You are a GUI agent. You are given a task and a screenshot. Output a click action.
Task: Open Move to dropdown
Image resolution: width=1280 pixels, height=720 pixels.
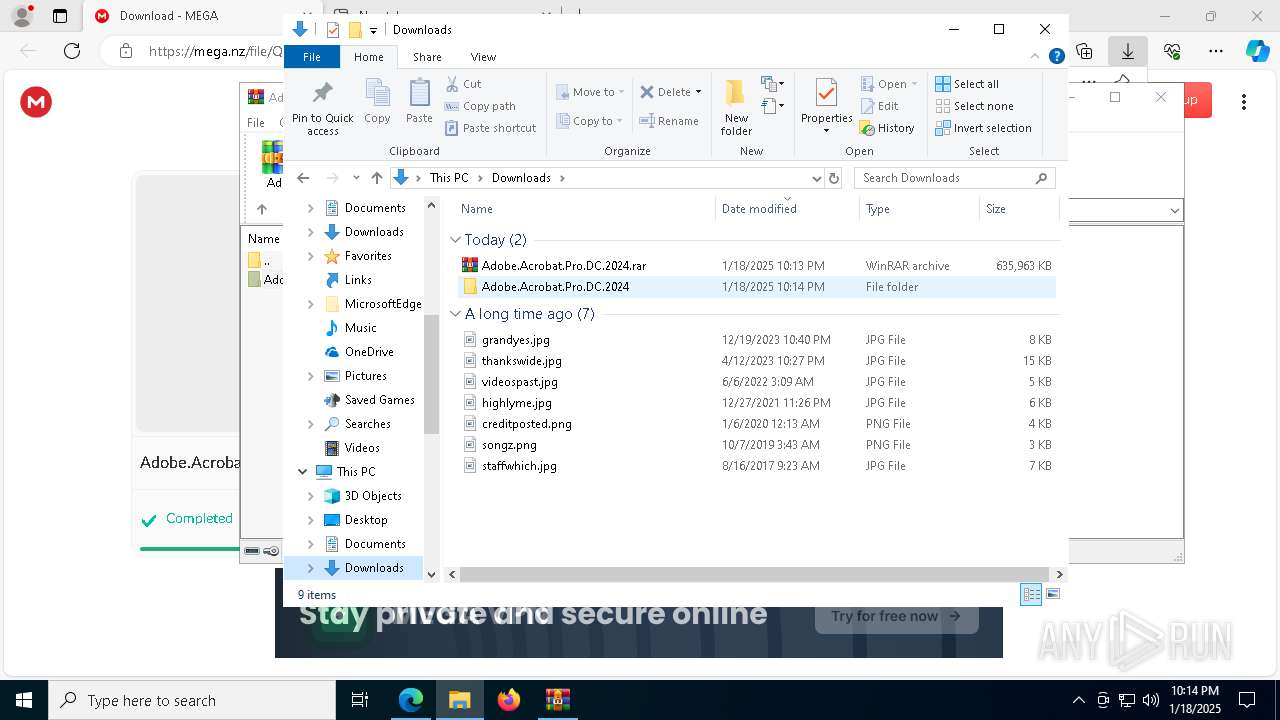point(590,92)
